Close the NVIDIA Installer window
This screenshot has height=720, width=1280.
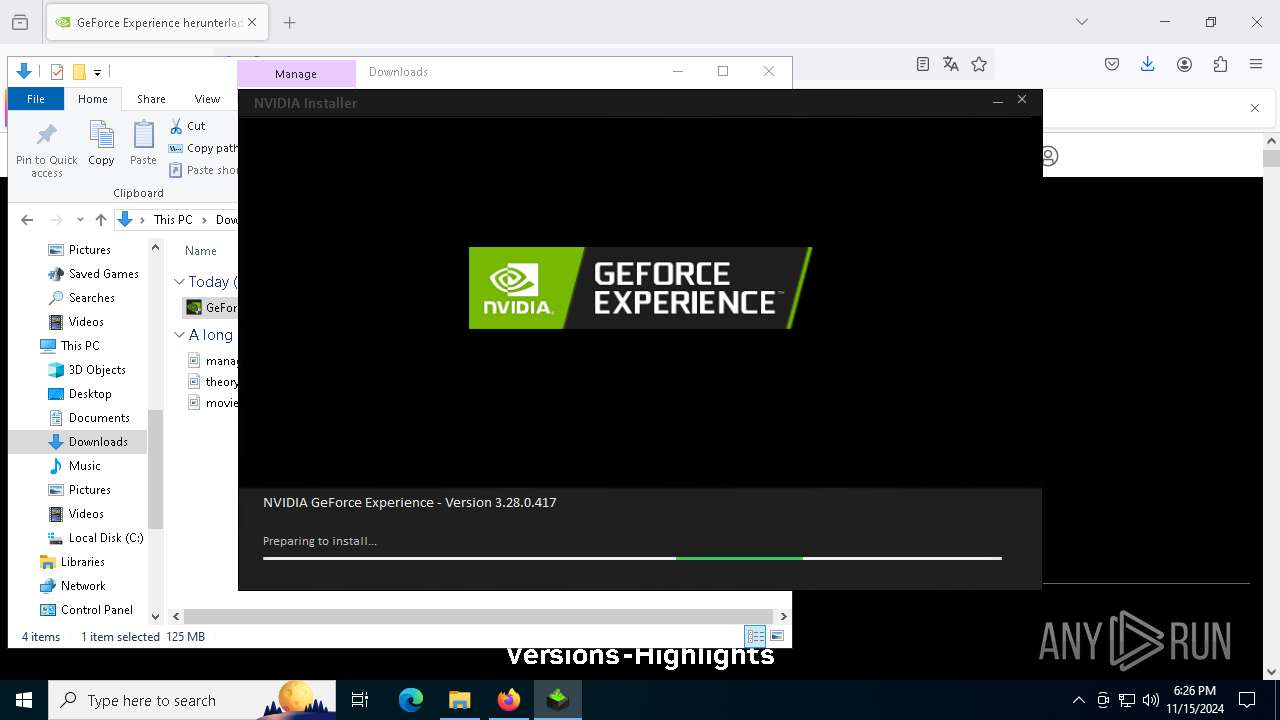click(x=1022, y=100)
